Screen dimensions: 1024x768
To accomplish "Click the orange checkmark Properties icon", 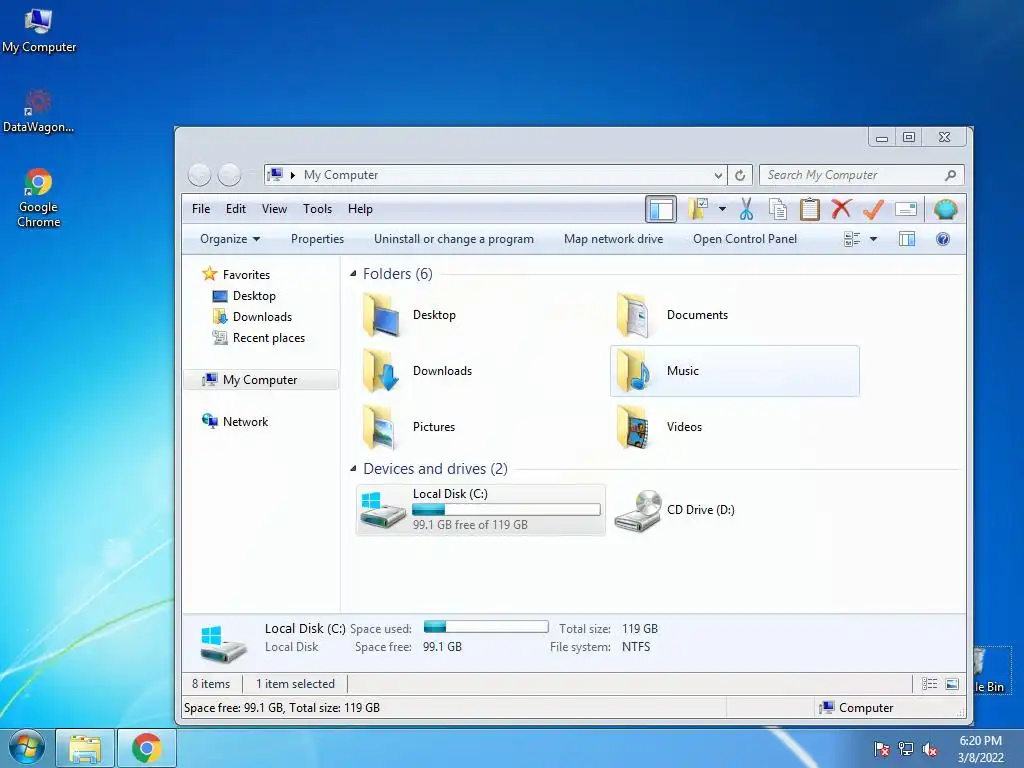I will [873, 209].
